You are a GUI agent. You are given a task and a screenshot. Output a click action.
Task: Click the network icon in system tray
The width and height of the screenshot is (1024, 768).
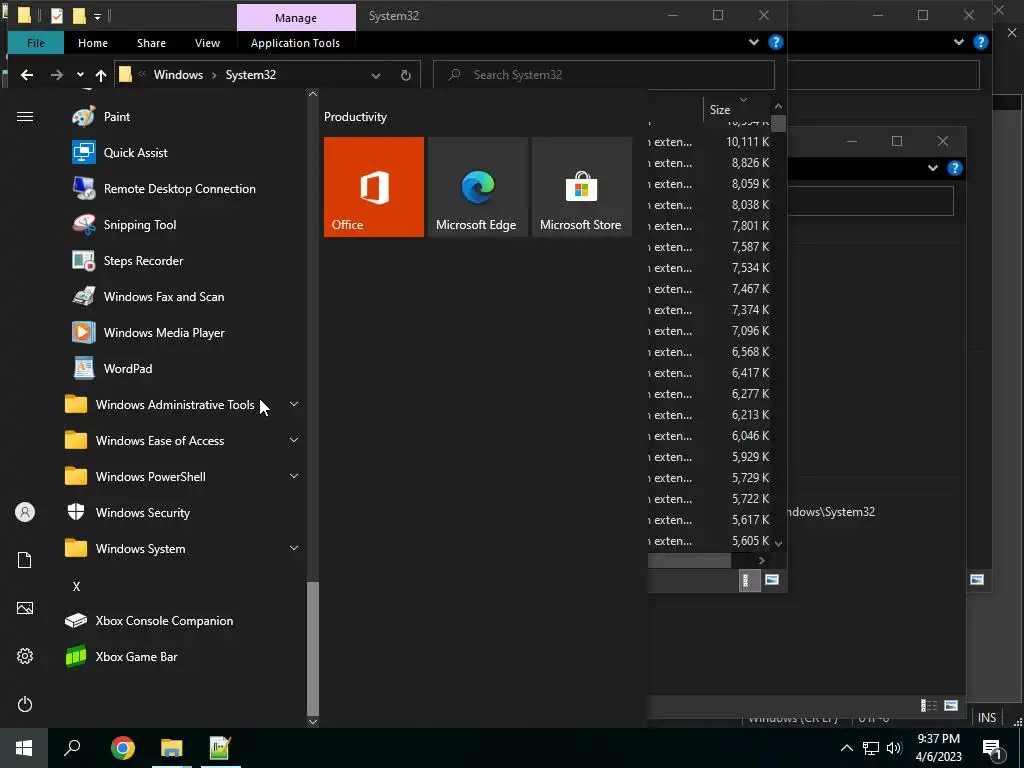(x=871, y=748)
